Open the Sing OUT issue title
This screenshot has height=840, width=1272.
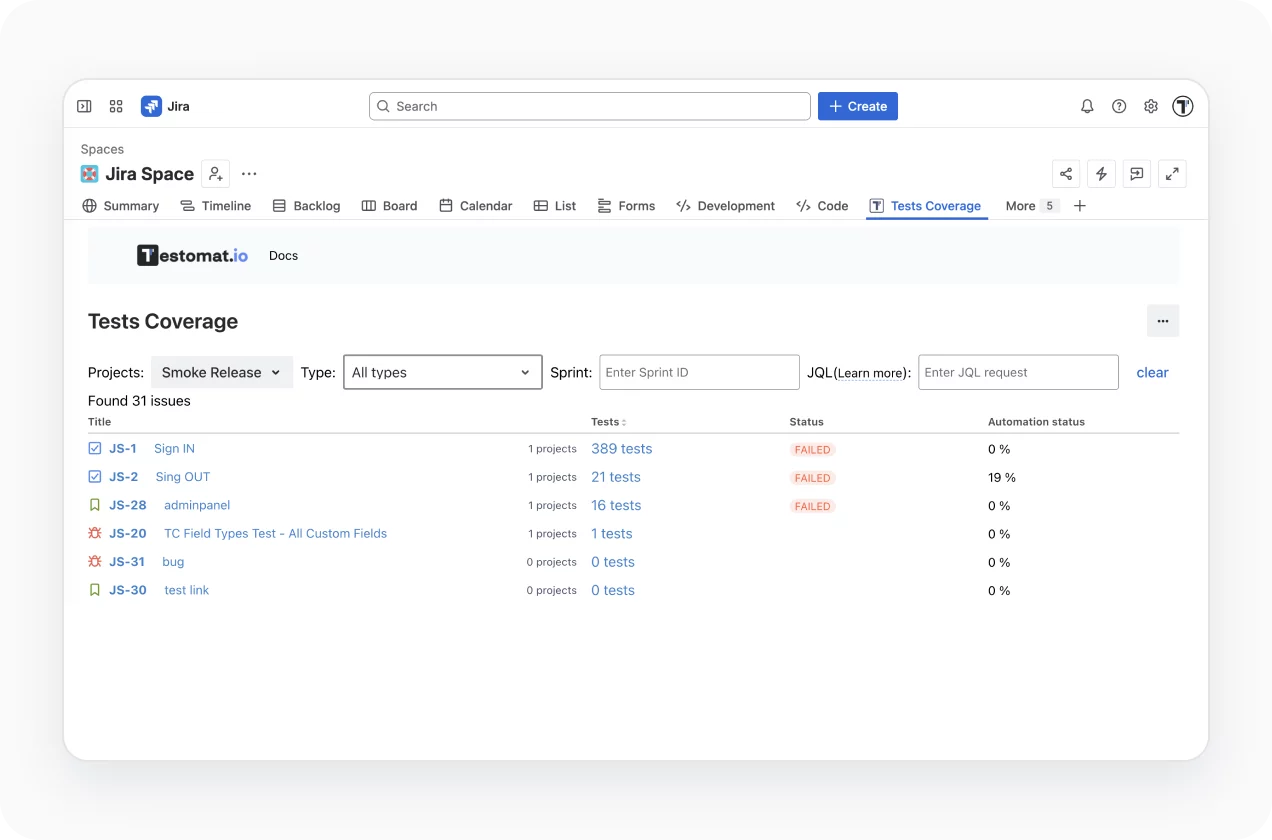click(183, 477)
